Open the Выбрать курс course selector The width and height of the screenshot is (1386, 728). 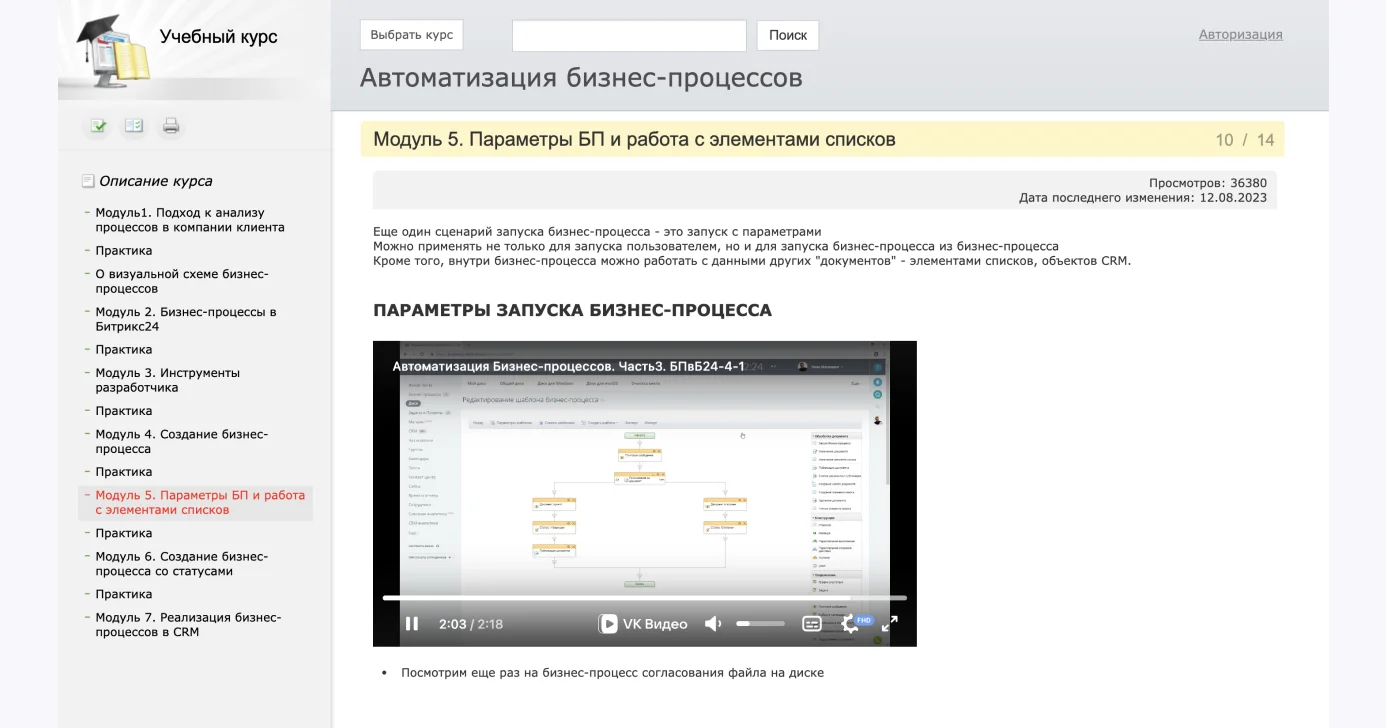[x=411, y=35]
